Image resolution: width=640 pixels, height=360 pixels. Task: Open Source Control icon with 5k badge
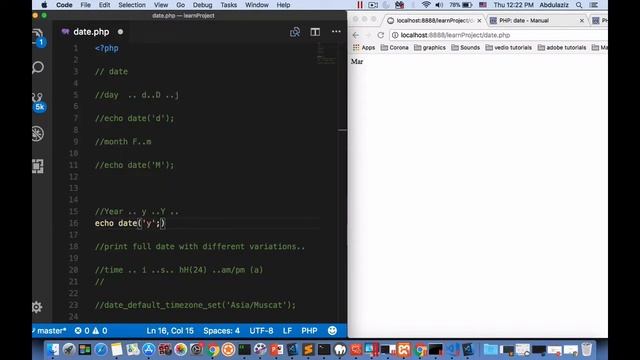tap(38, 102)
